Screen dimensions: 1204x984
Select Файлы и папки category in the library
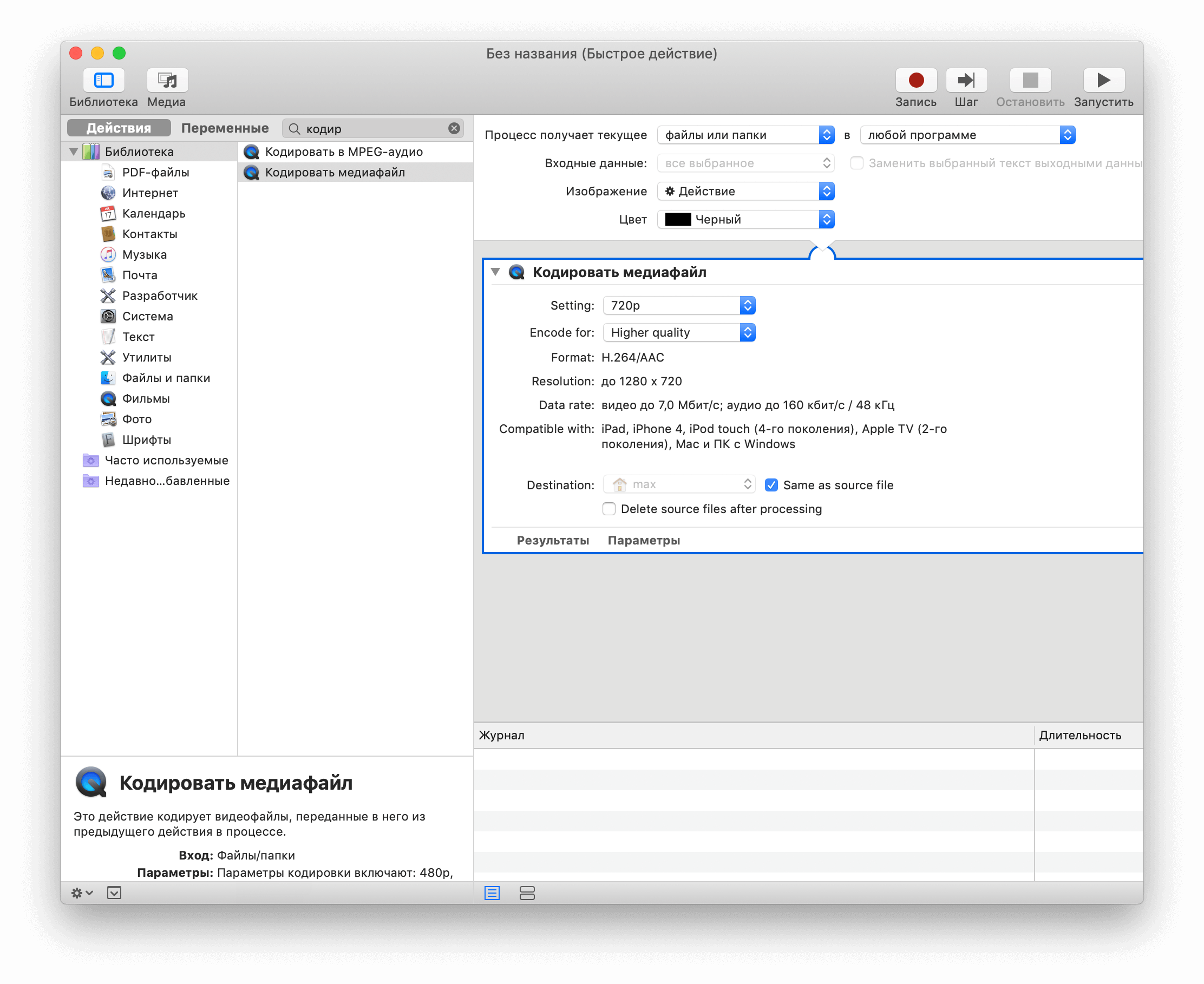pyautogui.click(x=166, y=378)
